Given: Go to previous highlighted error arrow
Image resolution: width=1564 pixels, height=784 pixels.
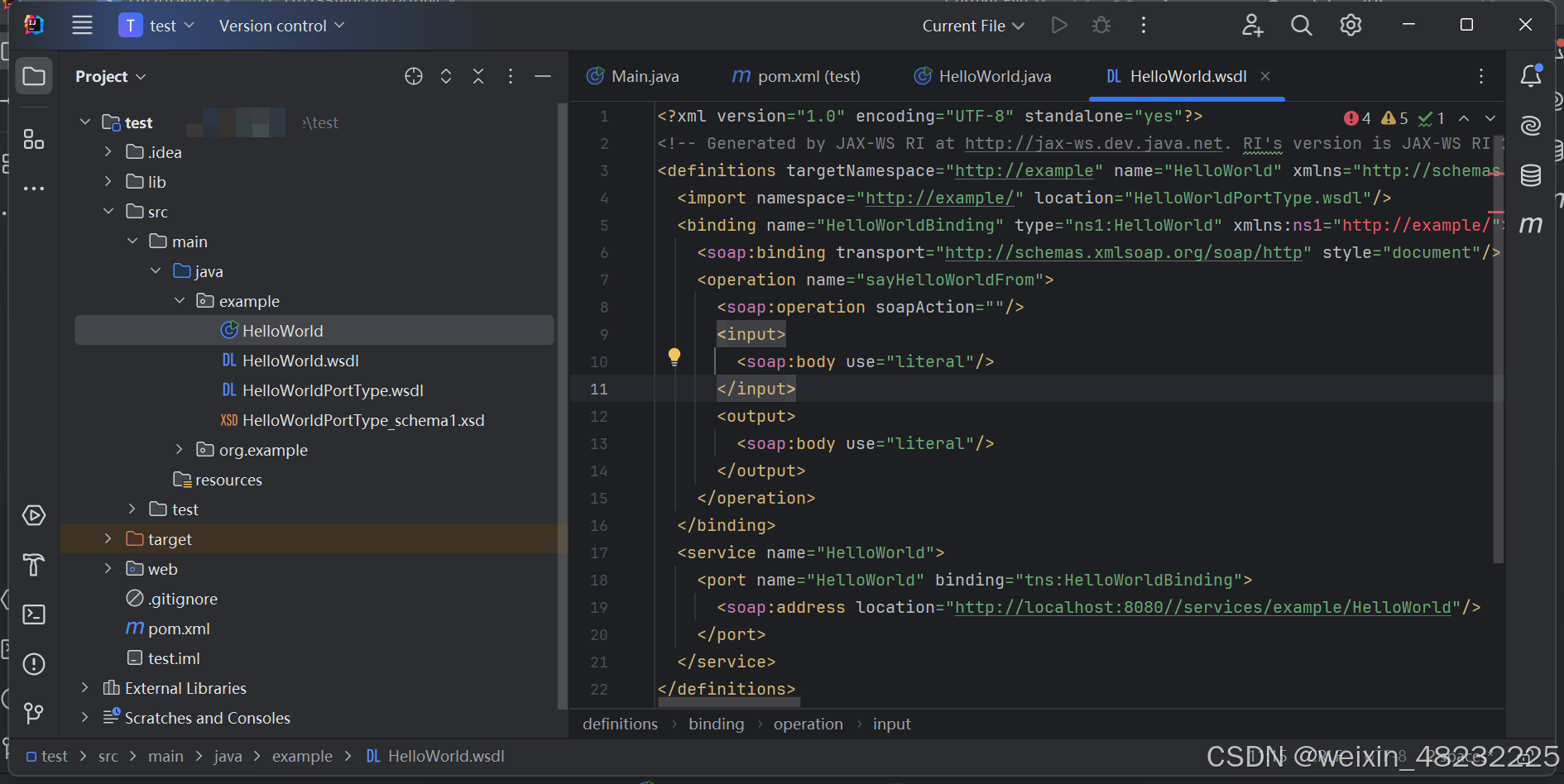Looking at the screenshot, I should [x=1464, y=118].
